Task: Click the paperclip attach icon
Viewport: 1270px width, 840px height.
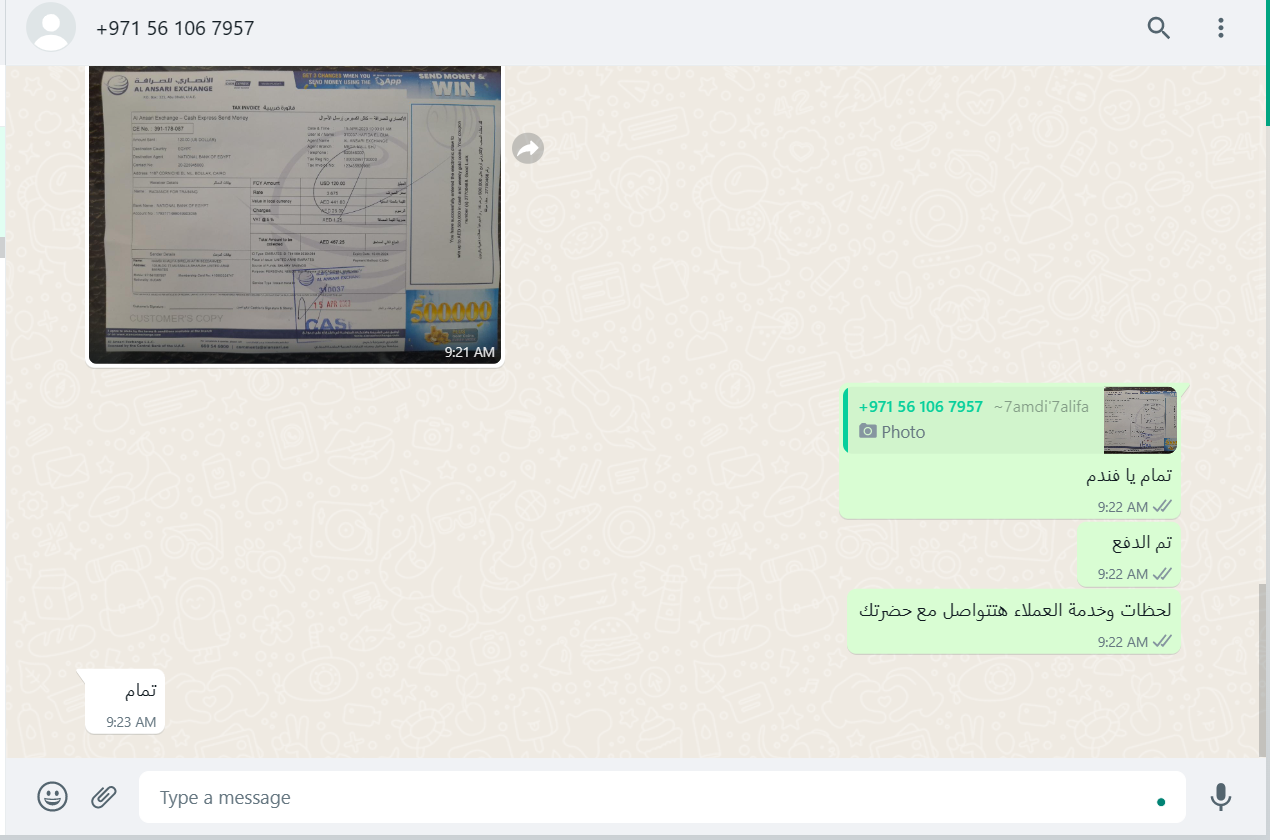Action: [x=103, y=797]
